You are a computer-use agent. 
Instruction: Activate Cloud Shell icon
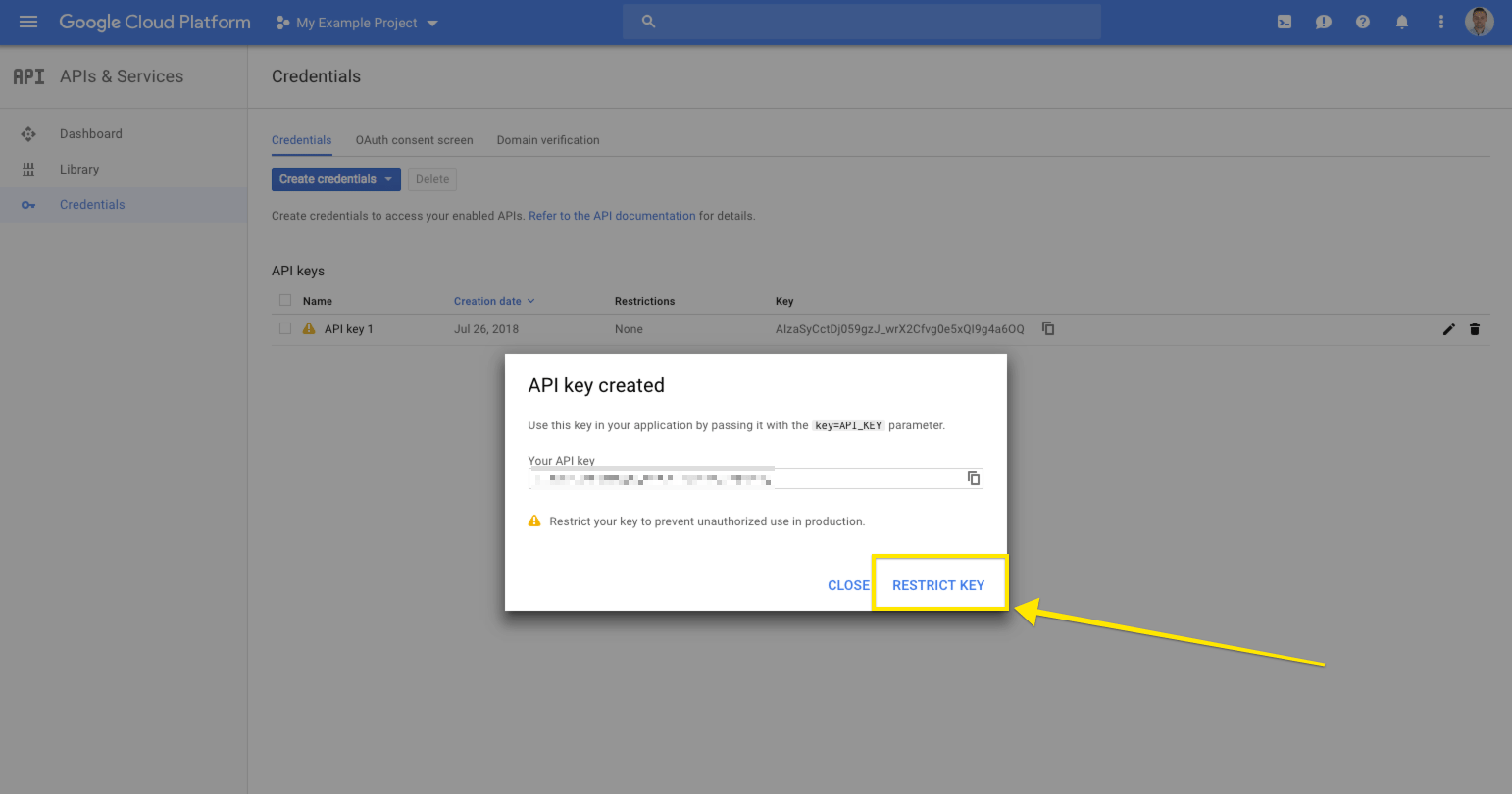click(1285, 22)
